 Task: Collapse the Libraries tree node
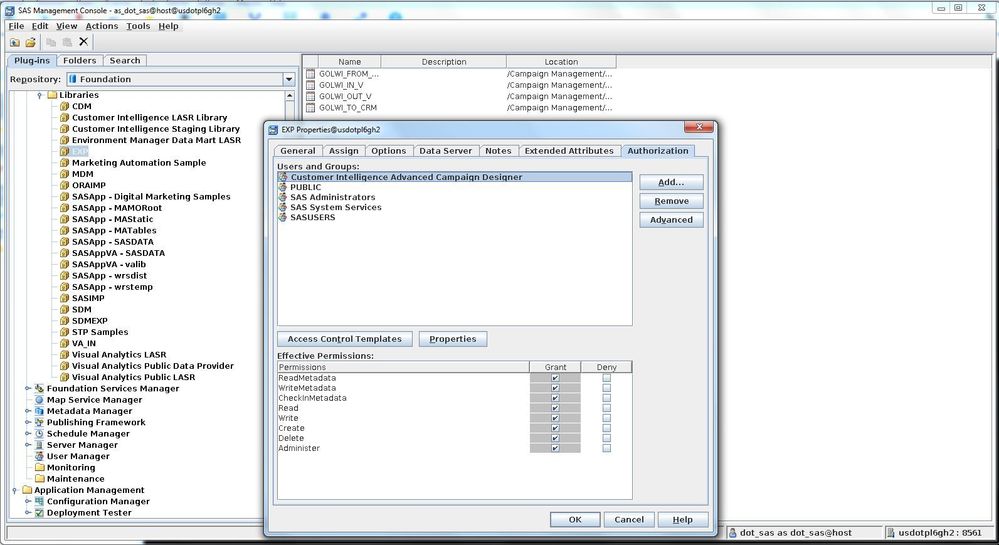(x=40, y=96)
